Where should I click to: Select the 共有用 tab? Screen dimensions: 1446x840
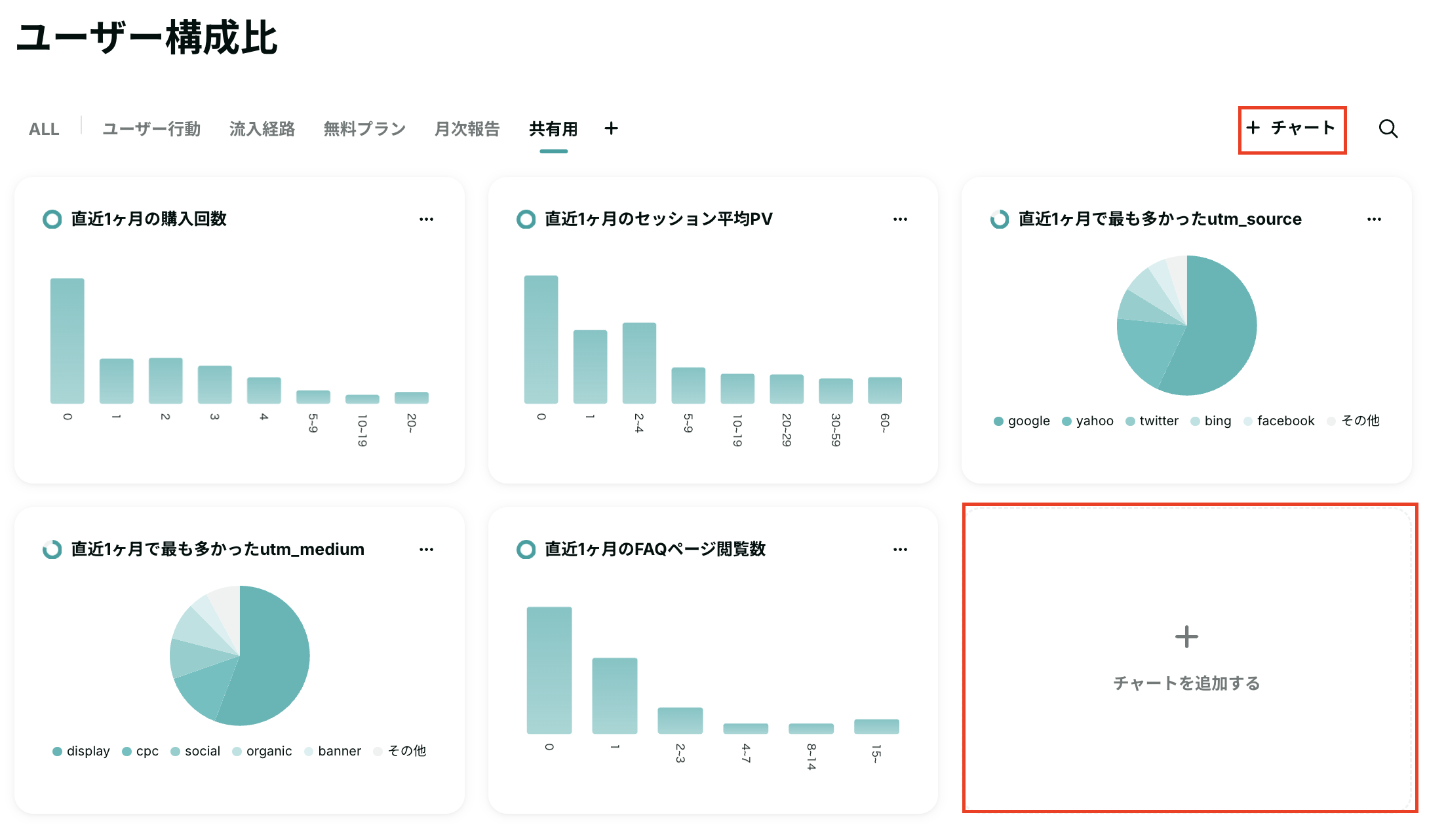(553, 129)
